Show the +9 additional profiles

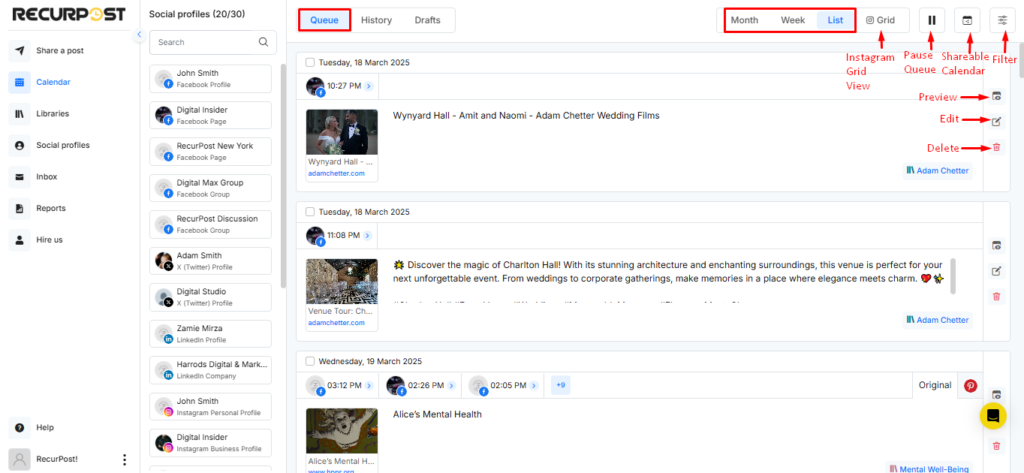(560, 385)
